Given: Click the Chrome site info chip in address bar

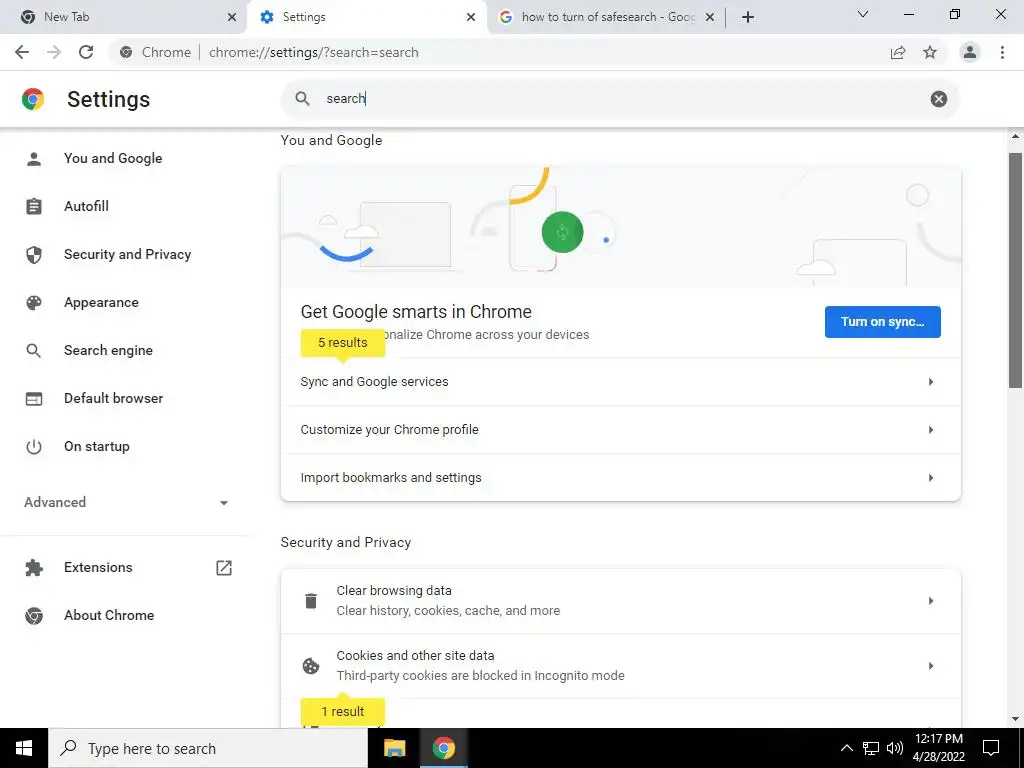Looking at the screenshot, I should [155, 52].
